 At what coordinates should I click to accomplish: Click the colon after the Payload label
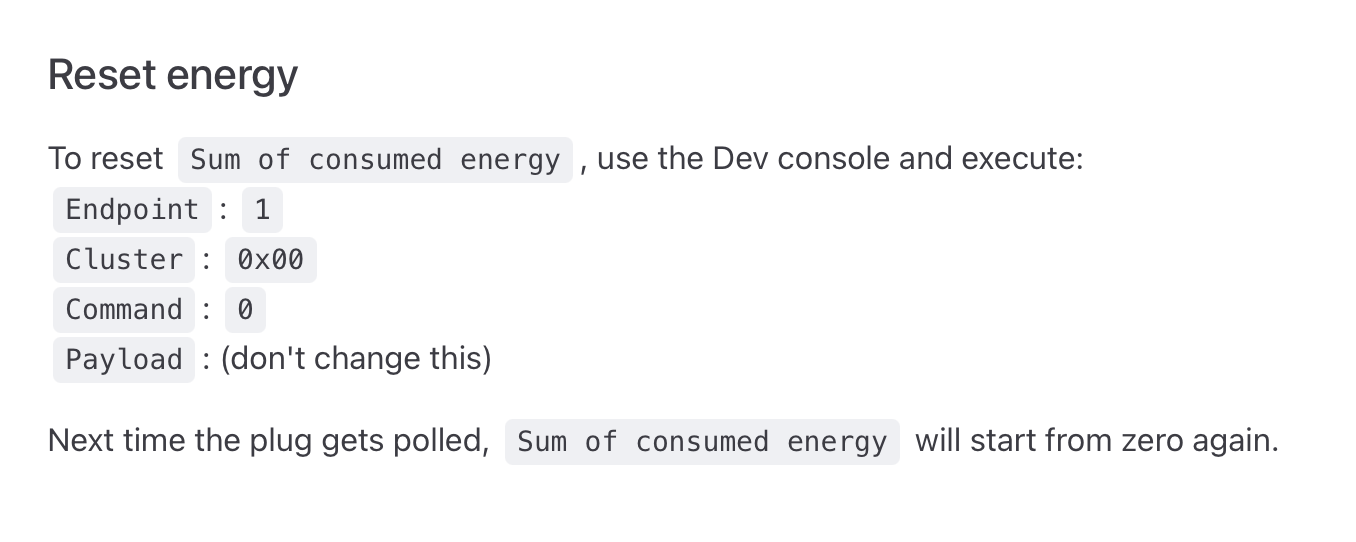tap(206, 359)
